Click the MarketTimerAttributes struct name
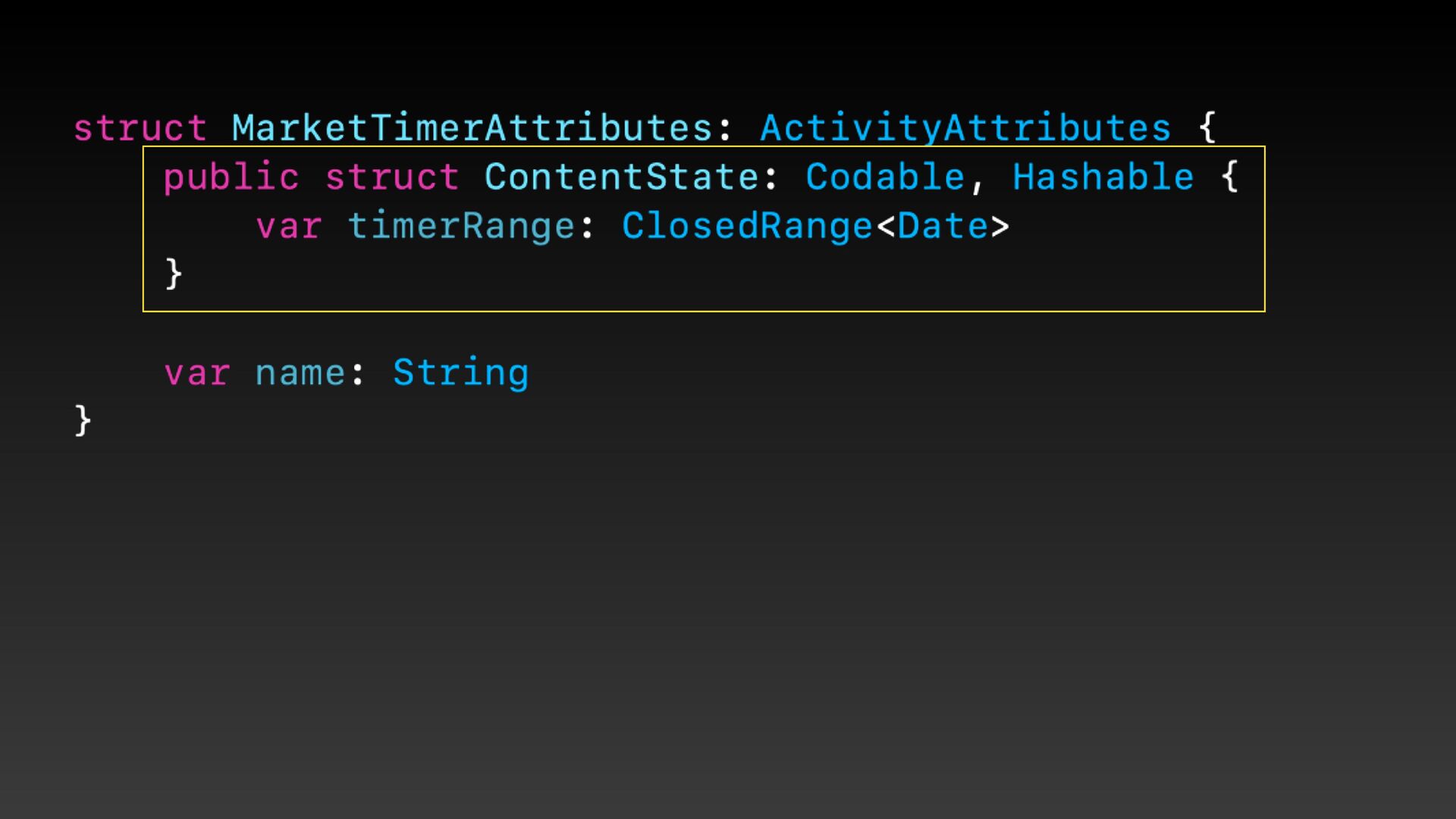Screen dimensions: 1456x819 click(x=472, y=128)
